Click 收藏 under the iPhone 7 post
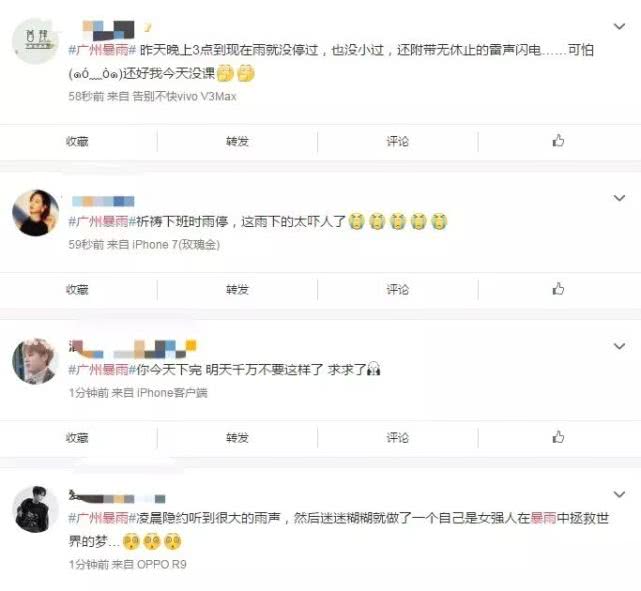Screen dimensions: 641x591 pyautogui.click(x=77, y=290)
